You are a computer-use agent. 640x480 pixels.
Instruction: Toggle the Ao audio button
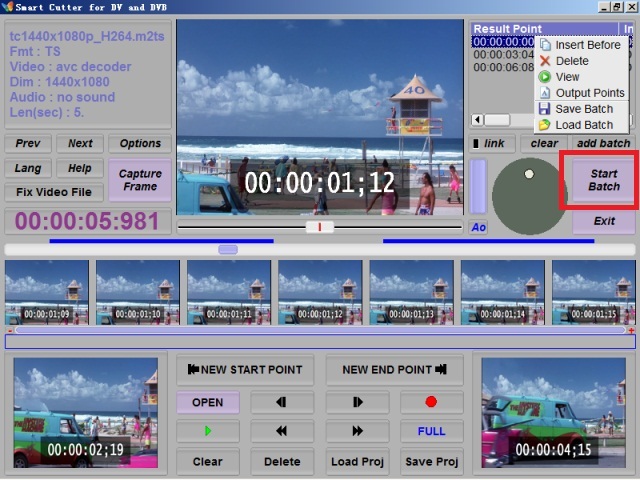(478, 227)
